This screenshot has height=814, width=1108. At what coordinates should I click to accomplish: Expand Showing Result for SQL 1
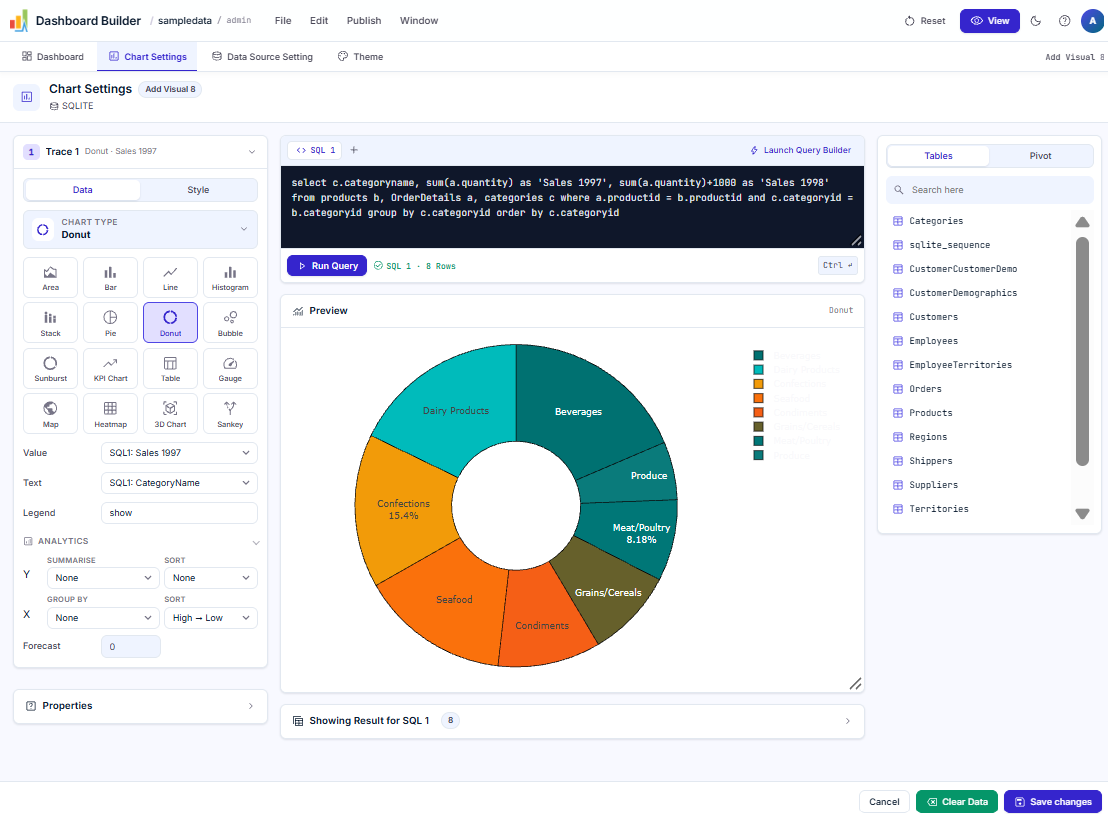pos(572,721)
